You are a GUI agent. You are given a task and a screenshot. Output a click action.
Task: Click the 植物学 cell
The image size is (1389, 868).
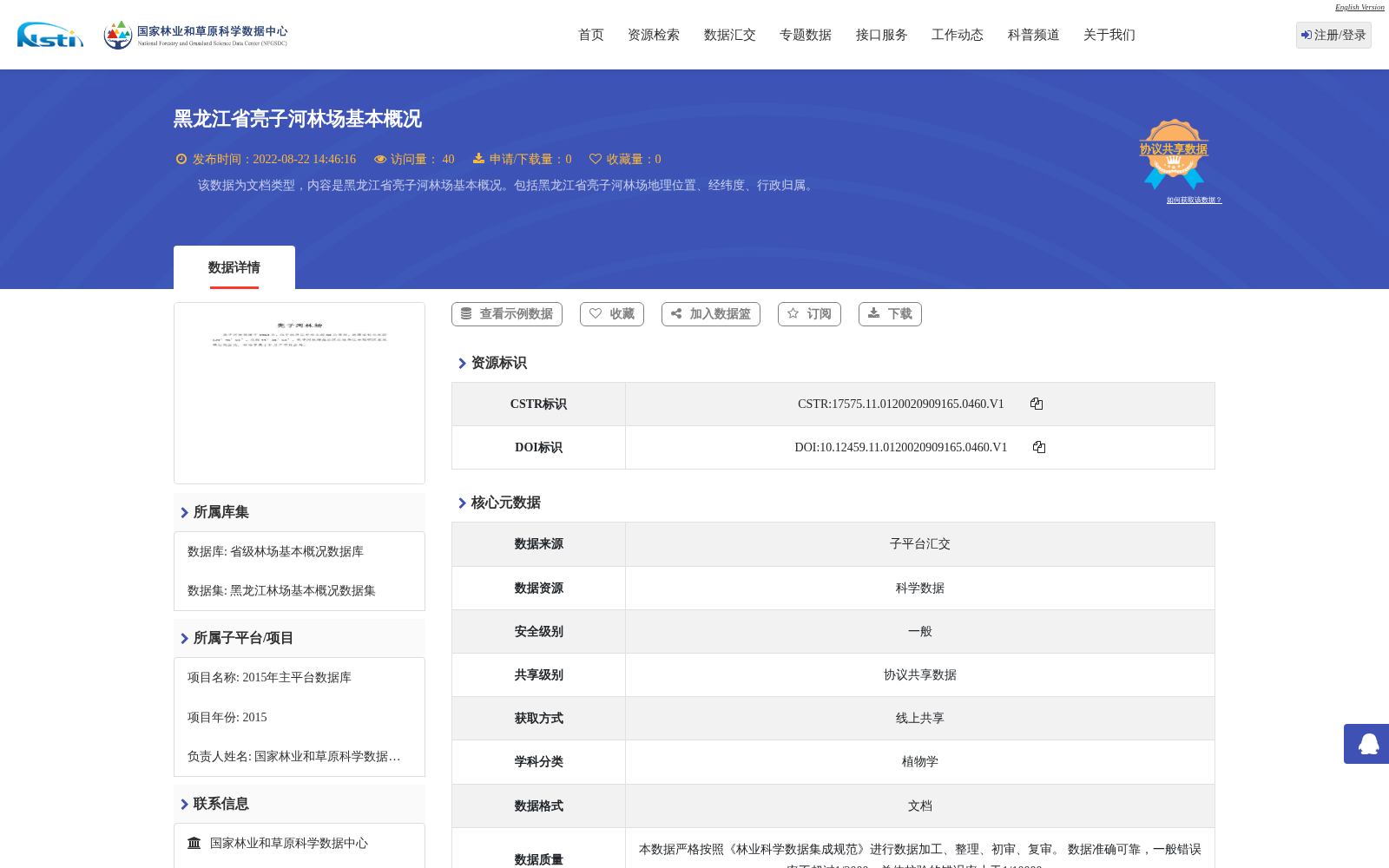pos(920,762)
